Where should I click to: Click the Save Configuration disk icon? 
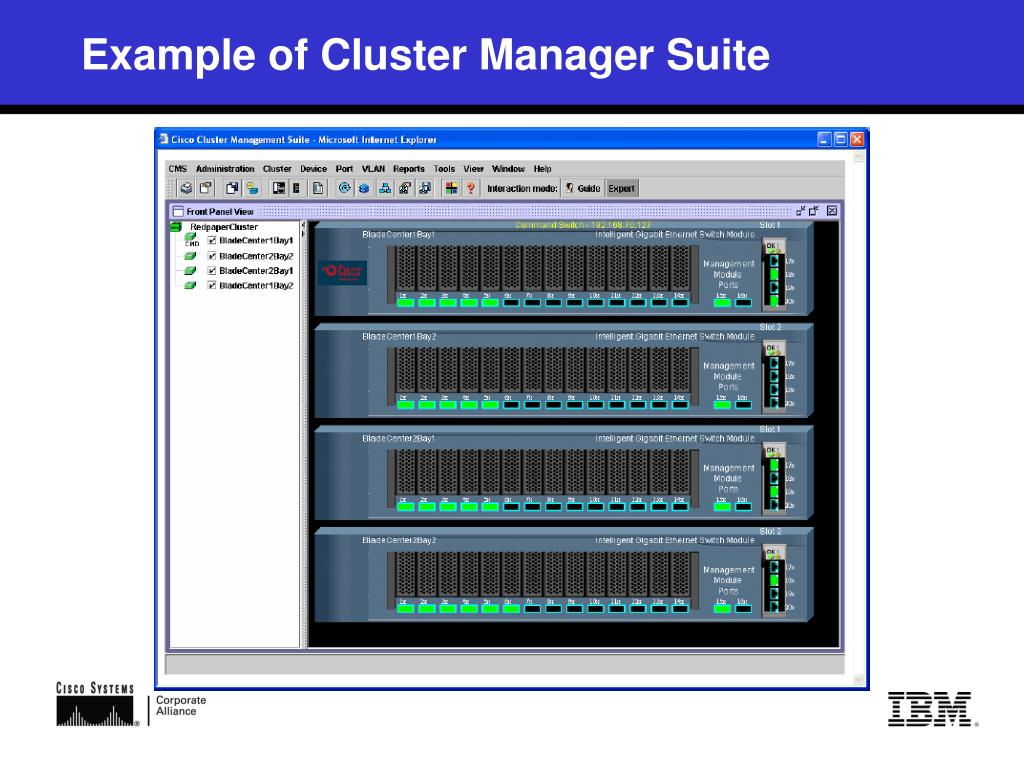(x=232, y=188)
